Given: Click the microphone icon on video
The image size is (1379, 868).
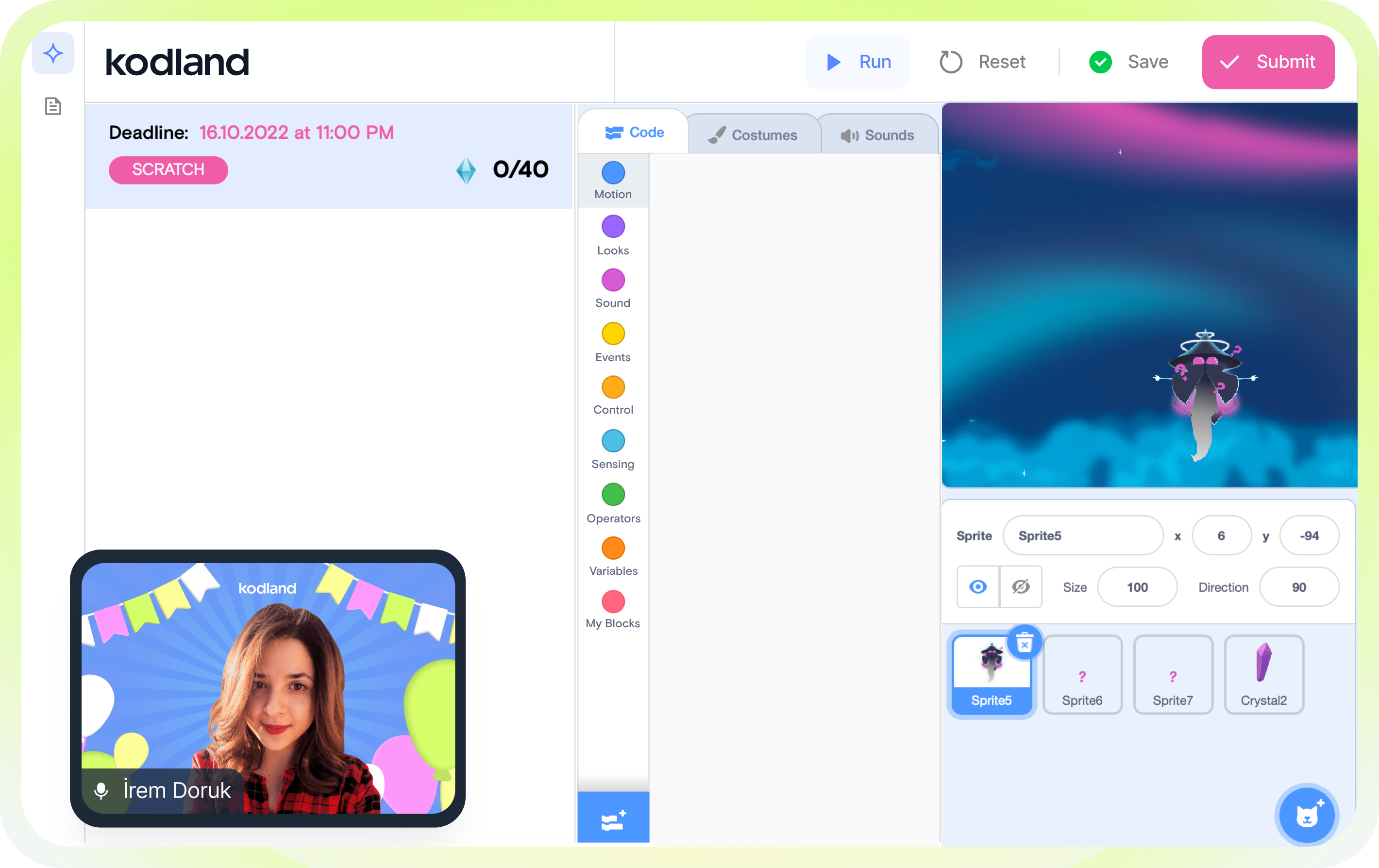Looking at the screenshot, I should pos(101,790).
